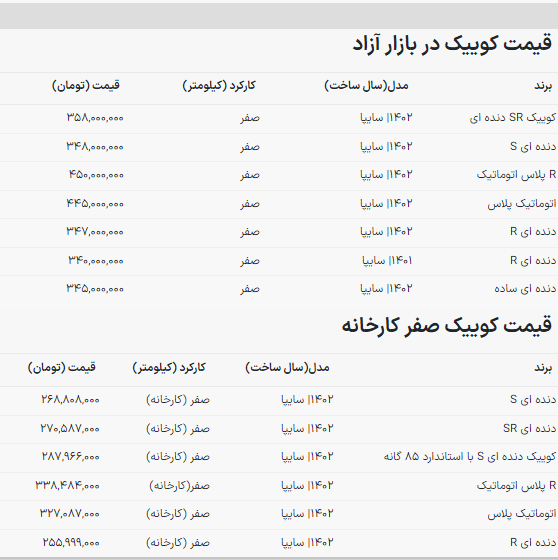Click '۱۴۰۲| سایپا' in the 'دنده ای SR' row

[307, 428]
